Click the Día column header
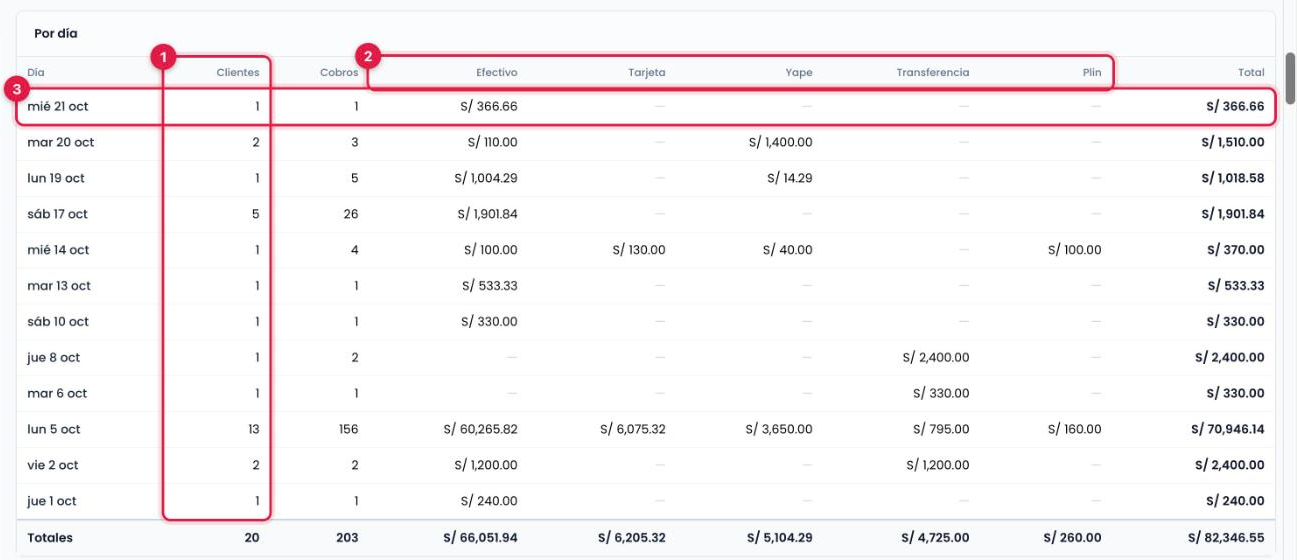 (36, 72)
